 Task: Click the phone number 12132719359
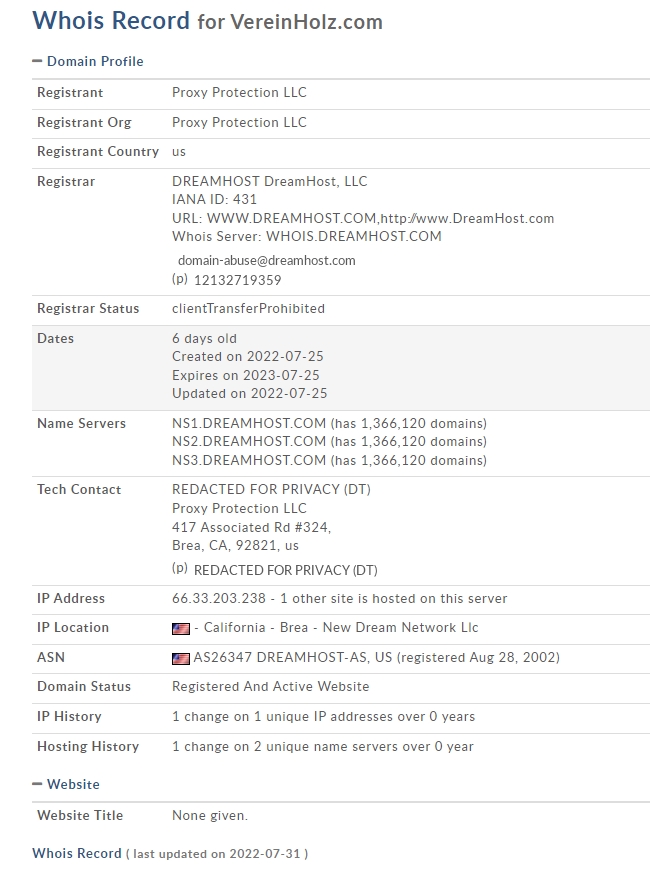[237, 280]
